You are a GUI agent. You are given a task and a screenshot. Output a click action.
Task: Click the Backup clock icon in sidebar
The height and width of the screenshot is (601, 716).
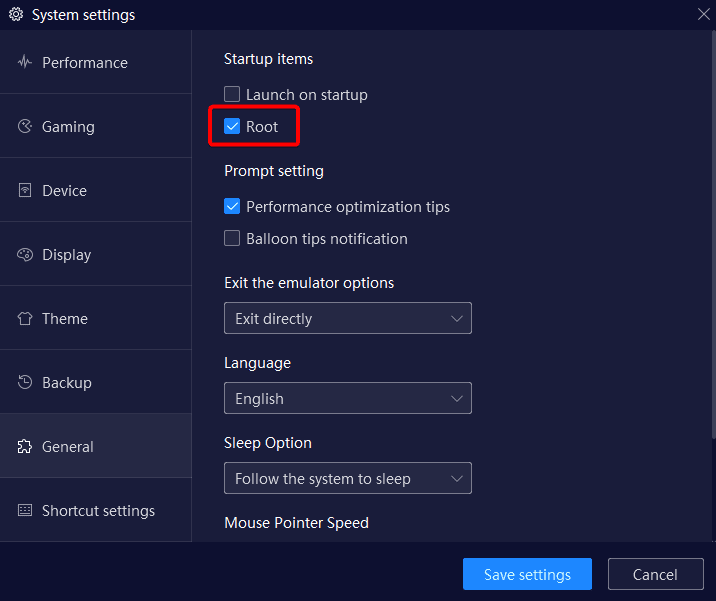(x=25, y=382)
